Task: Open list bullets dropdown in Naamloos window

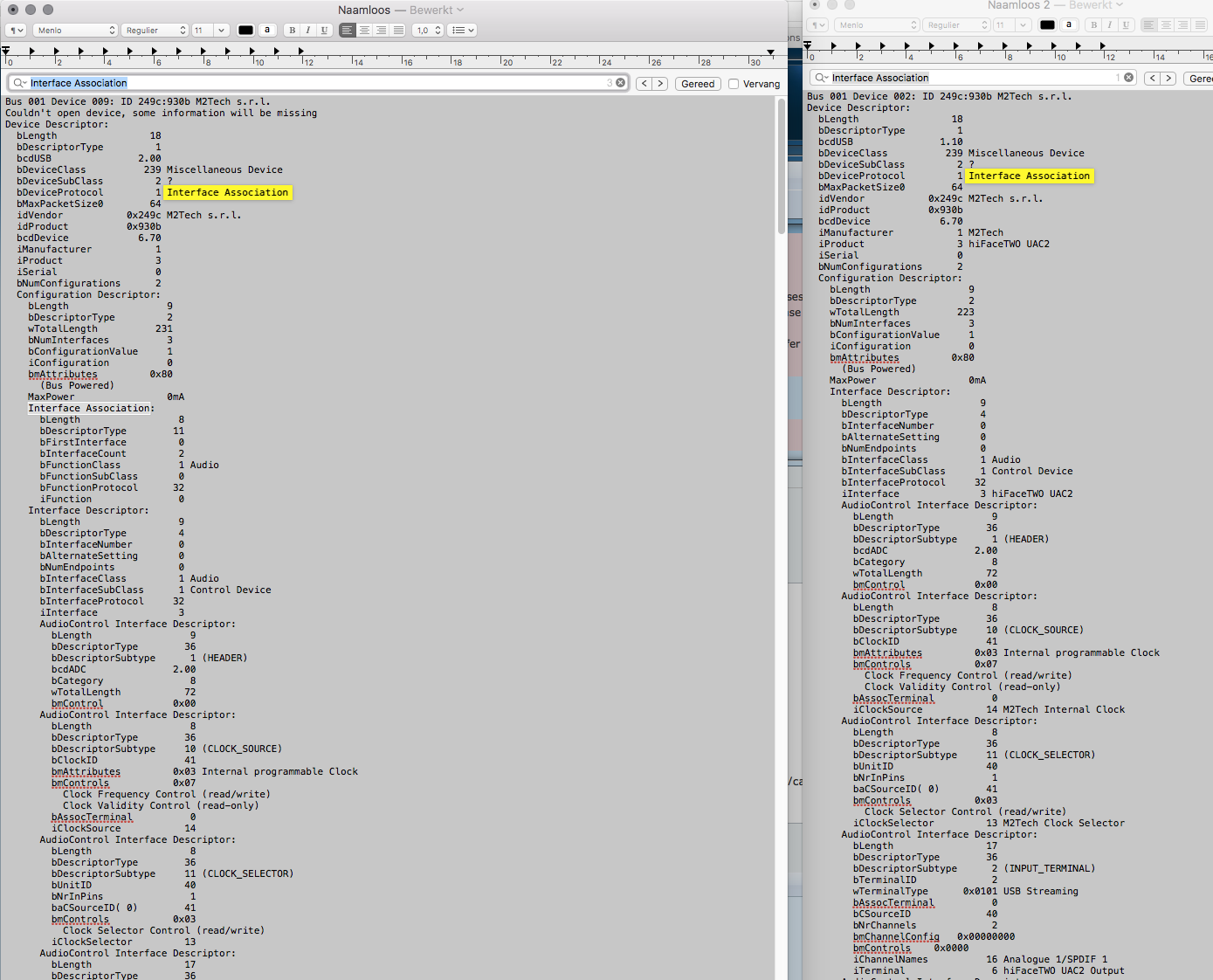Action: click(x=462, y=30)
